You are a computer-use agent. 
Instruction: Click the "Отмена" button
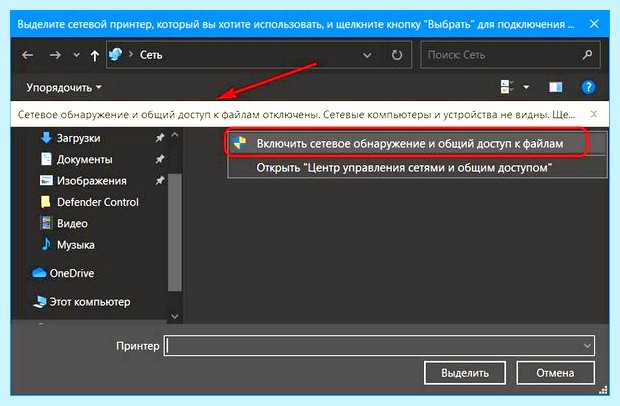click(x=555, y=373)
